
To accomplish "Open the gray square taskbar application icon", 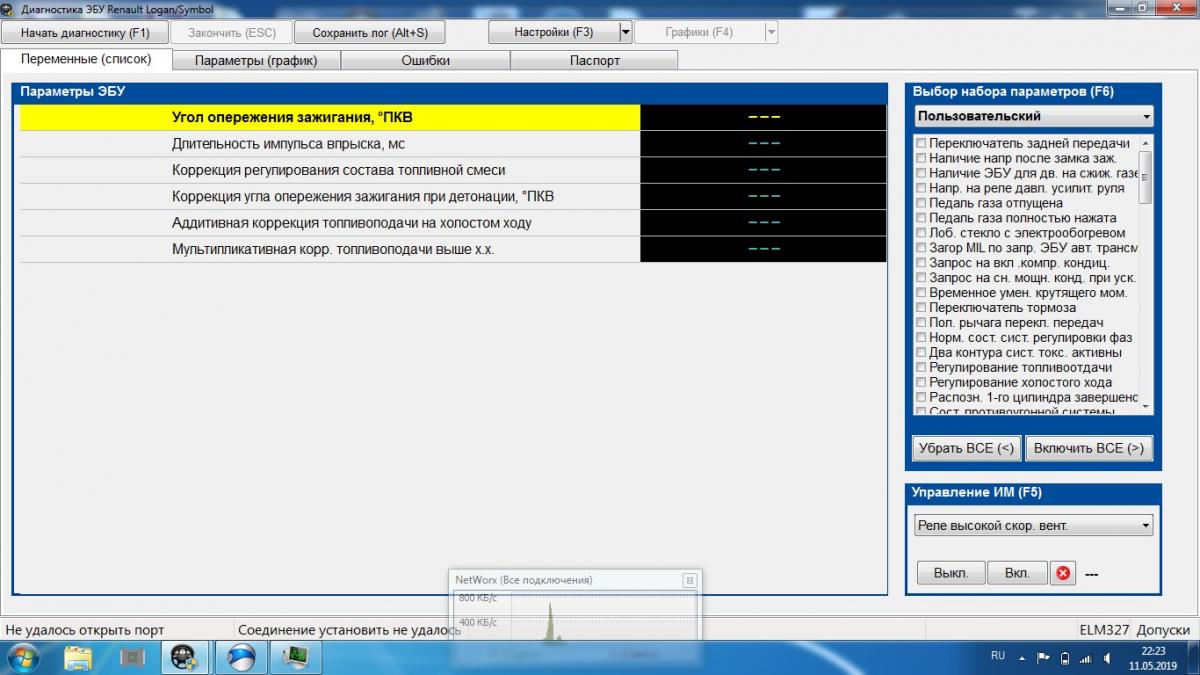I will point(132,657).
